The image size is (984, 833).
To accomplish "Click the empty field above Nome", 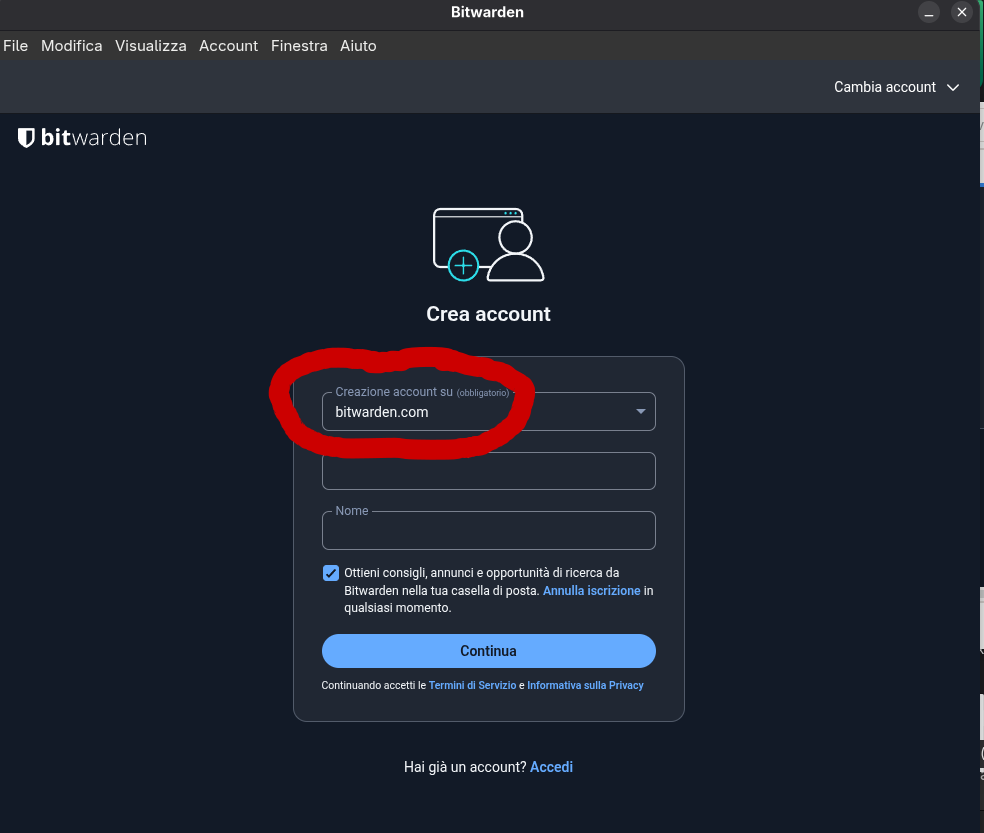I will [x=488, y=472].
